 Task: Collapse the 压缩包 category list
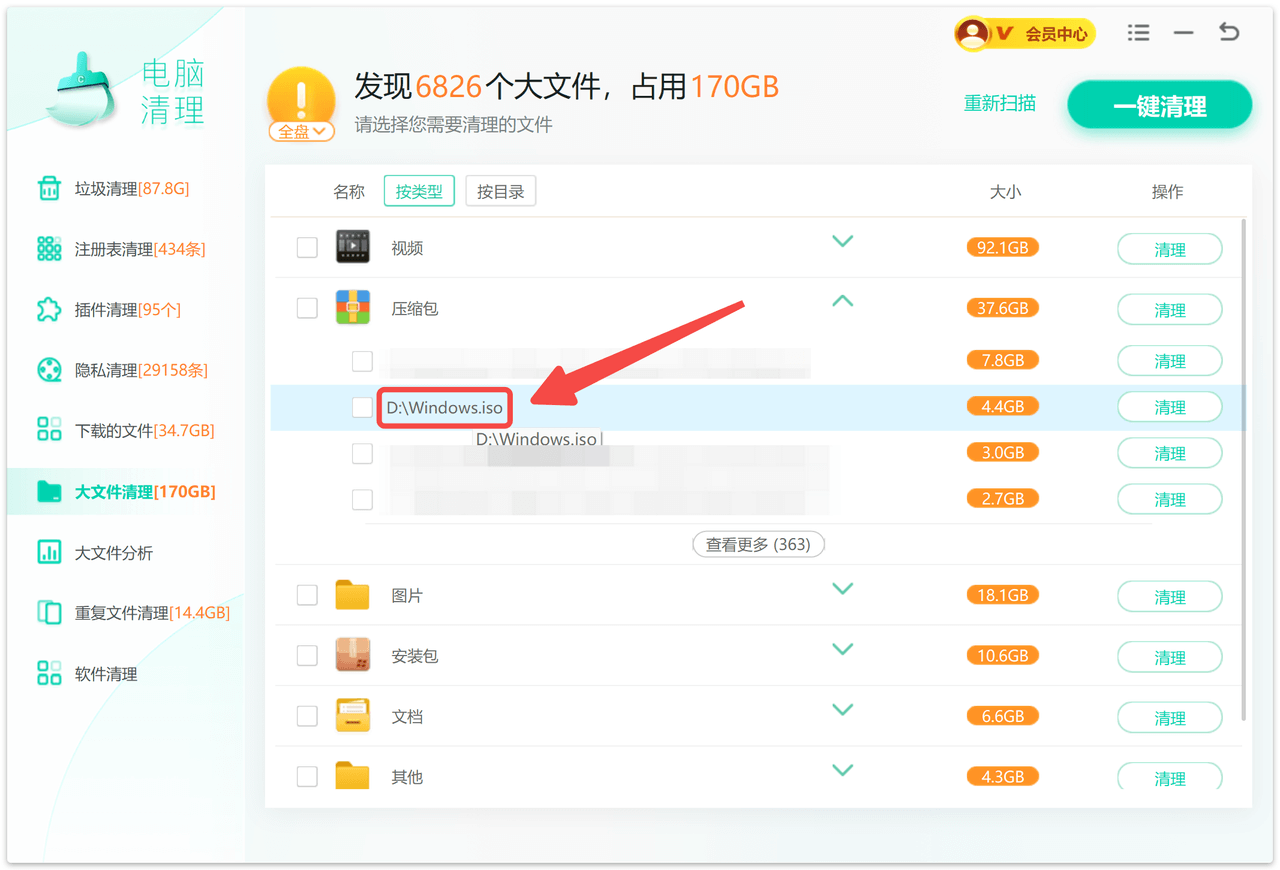tap(842, 301)
